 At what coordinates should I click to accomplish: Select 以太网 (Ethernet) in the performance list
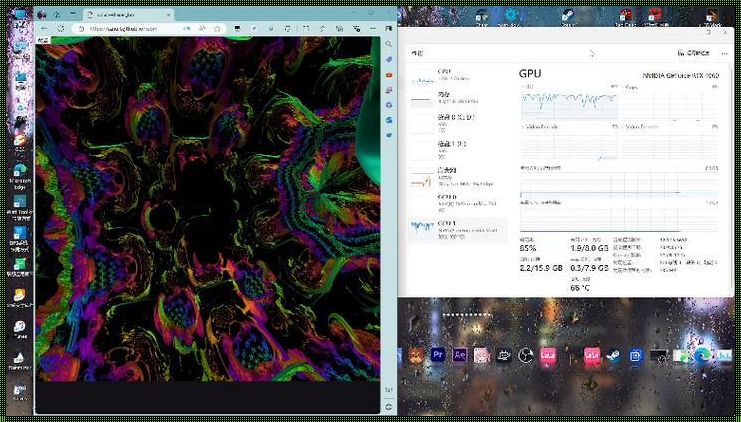tap(457, 177)
